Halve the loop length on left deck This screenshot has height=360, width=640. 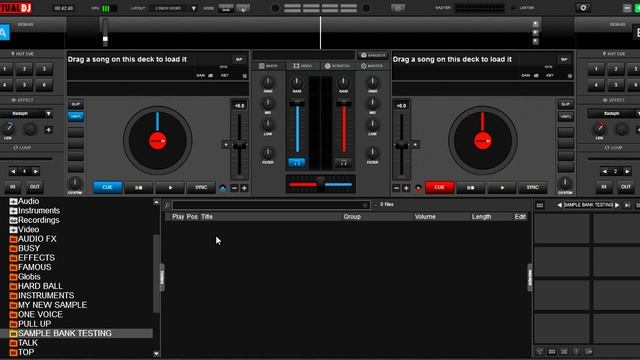pyautogui.click(x=13, y=171)
